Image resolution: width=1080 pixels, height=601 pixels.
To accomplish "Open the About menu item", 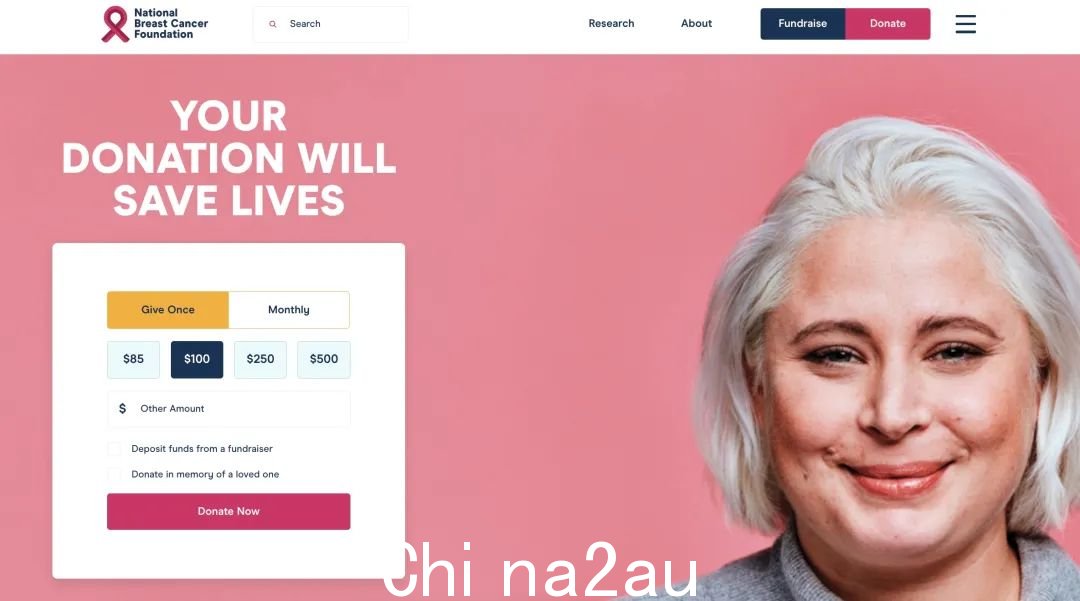I will [696, 23].
